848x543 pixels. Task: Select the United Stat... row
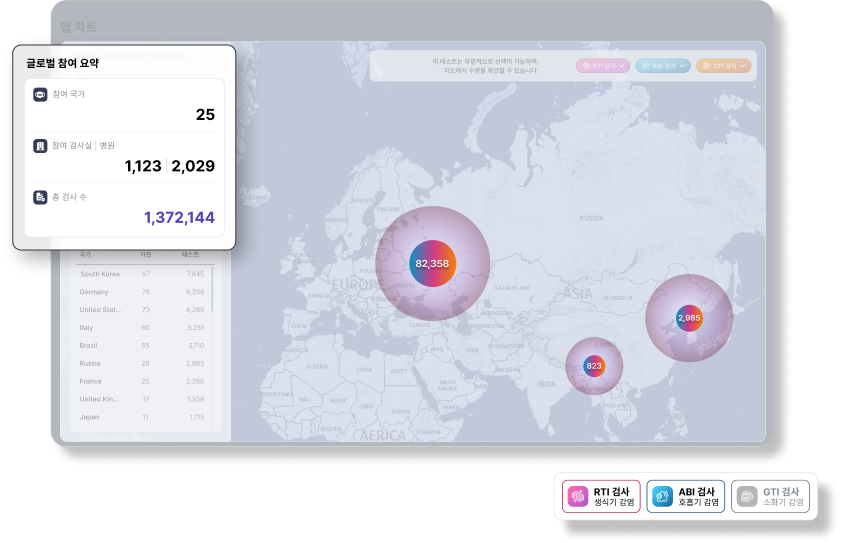(142, 310)
